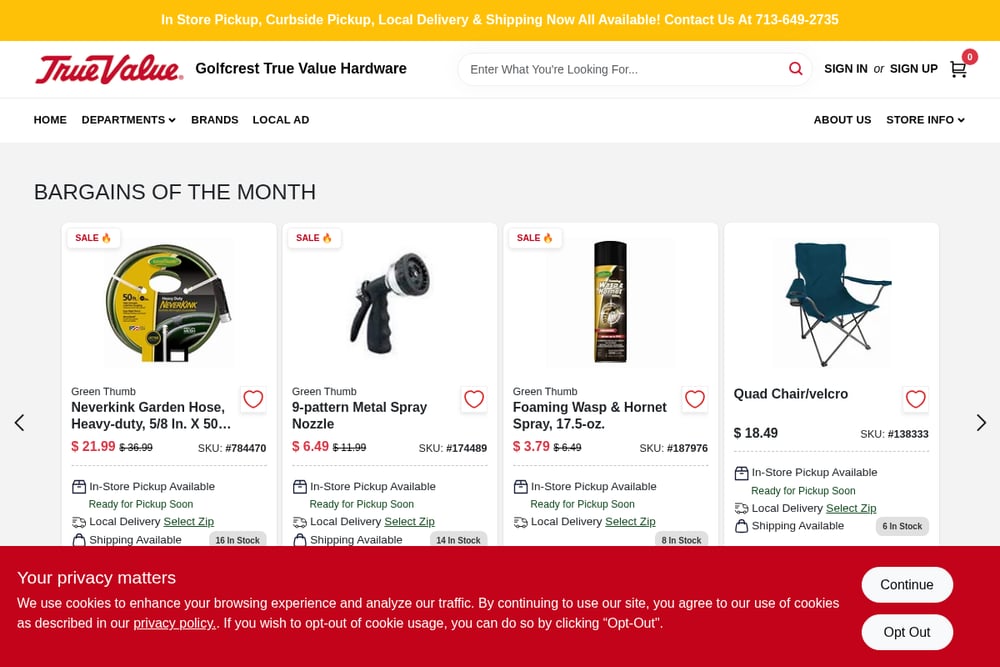This screenshot has height=667, width=1000.
Task: Open the About Us page
Action: (842, 120)
